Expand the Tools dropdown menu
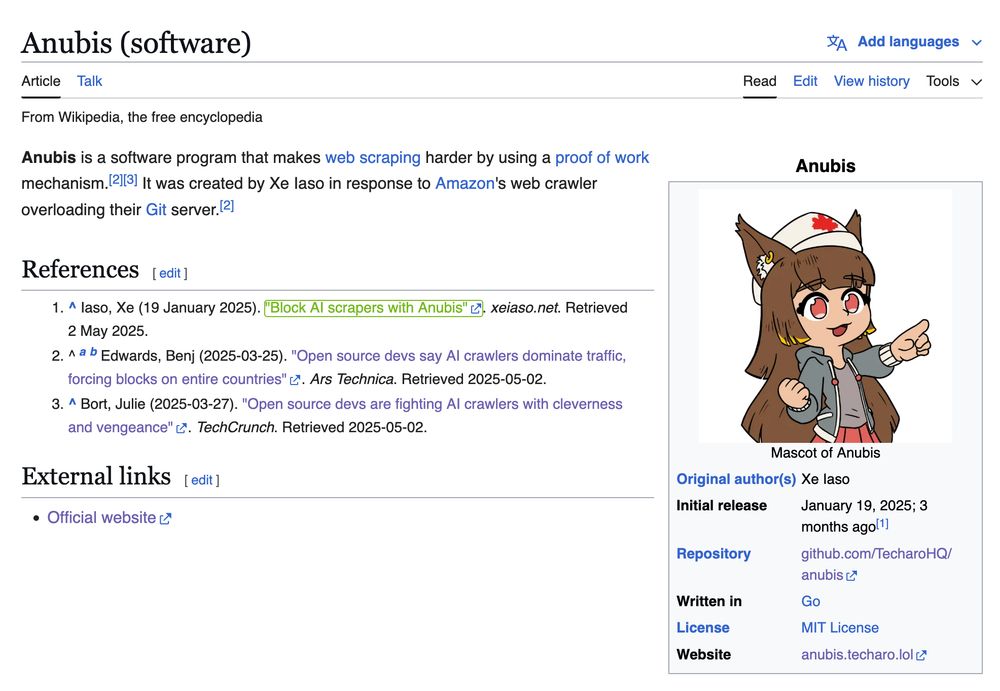Image resolution: width=1000 pixels, height=691 pixels. [953, 82]
